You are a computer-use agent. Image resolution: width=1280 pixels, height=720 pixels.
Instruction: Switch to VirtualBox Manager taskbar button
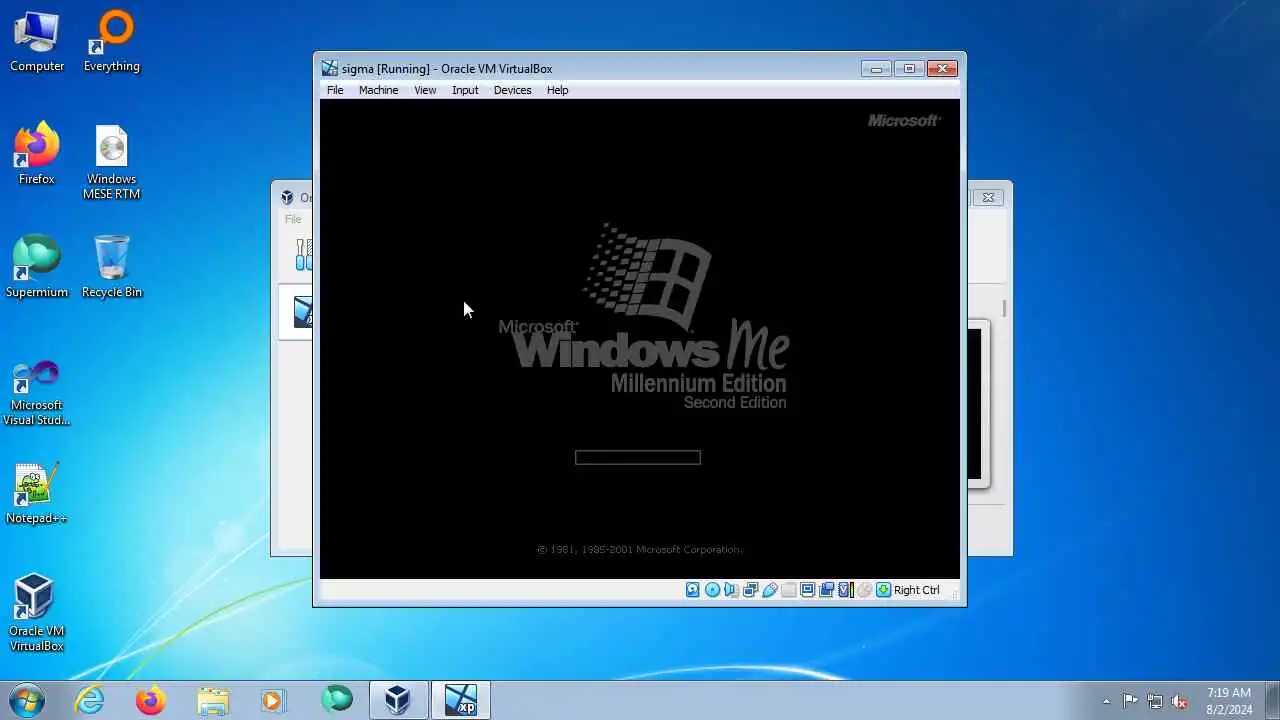398,700
